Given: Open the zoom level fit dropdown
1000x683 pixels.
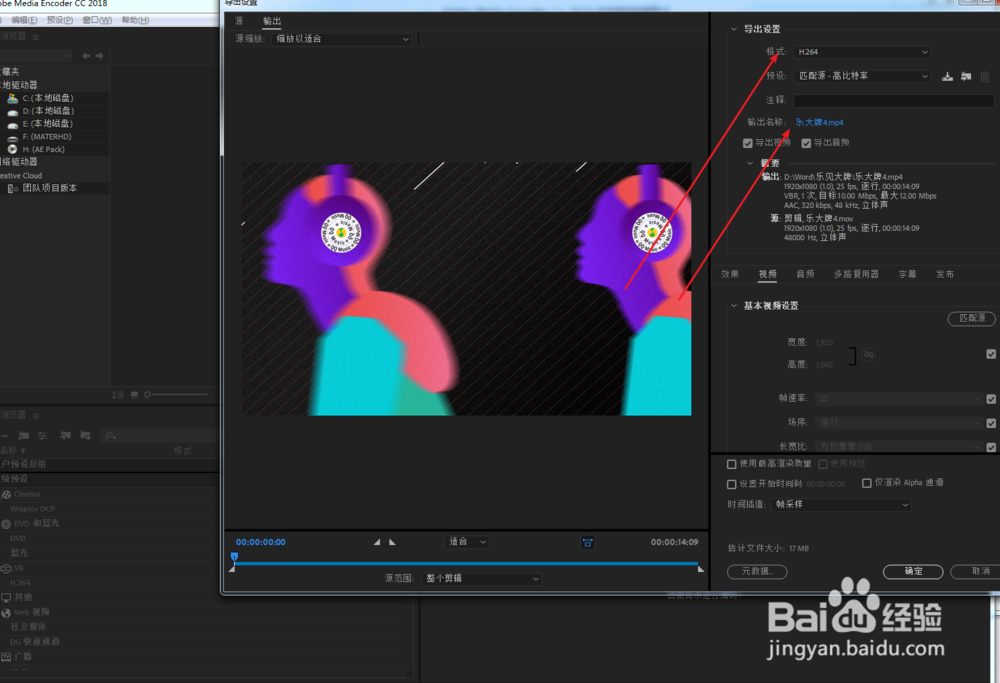Looking at the screenshot, I should point(466,542).
